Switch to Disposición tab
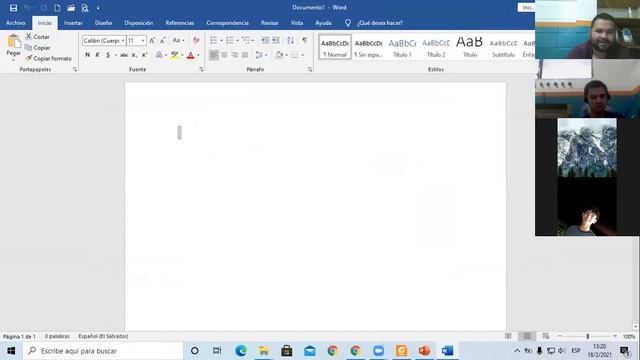640x360 pixels. (139, 23)
